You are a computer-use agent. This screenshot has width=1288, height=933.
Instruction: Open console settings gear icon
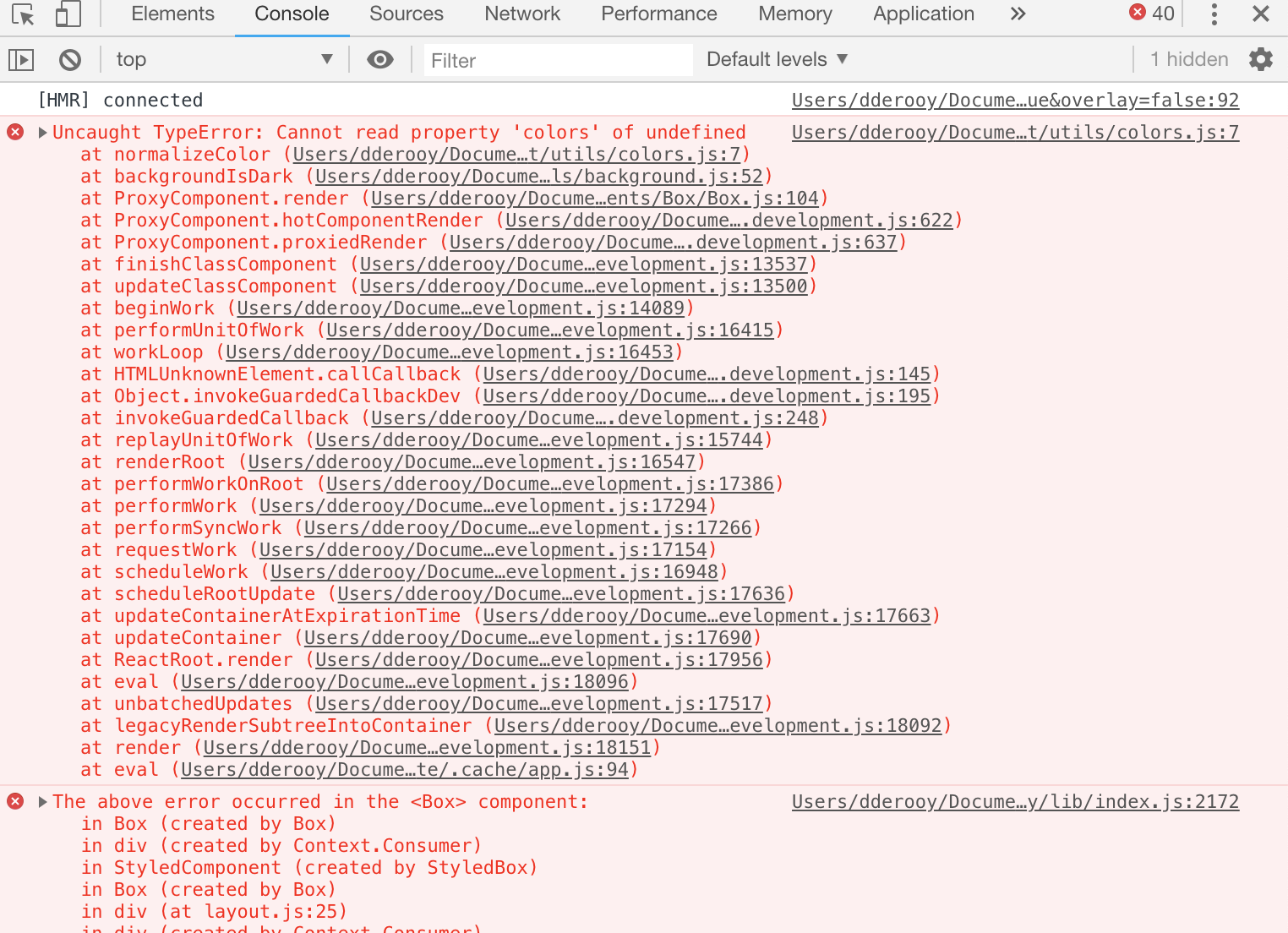1261,59
